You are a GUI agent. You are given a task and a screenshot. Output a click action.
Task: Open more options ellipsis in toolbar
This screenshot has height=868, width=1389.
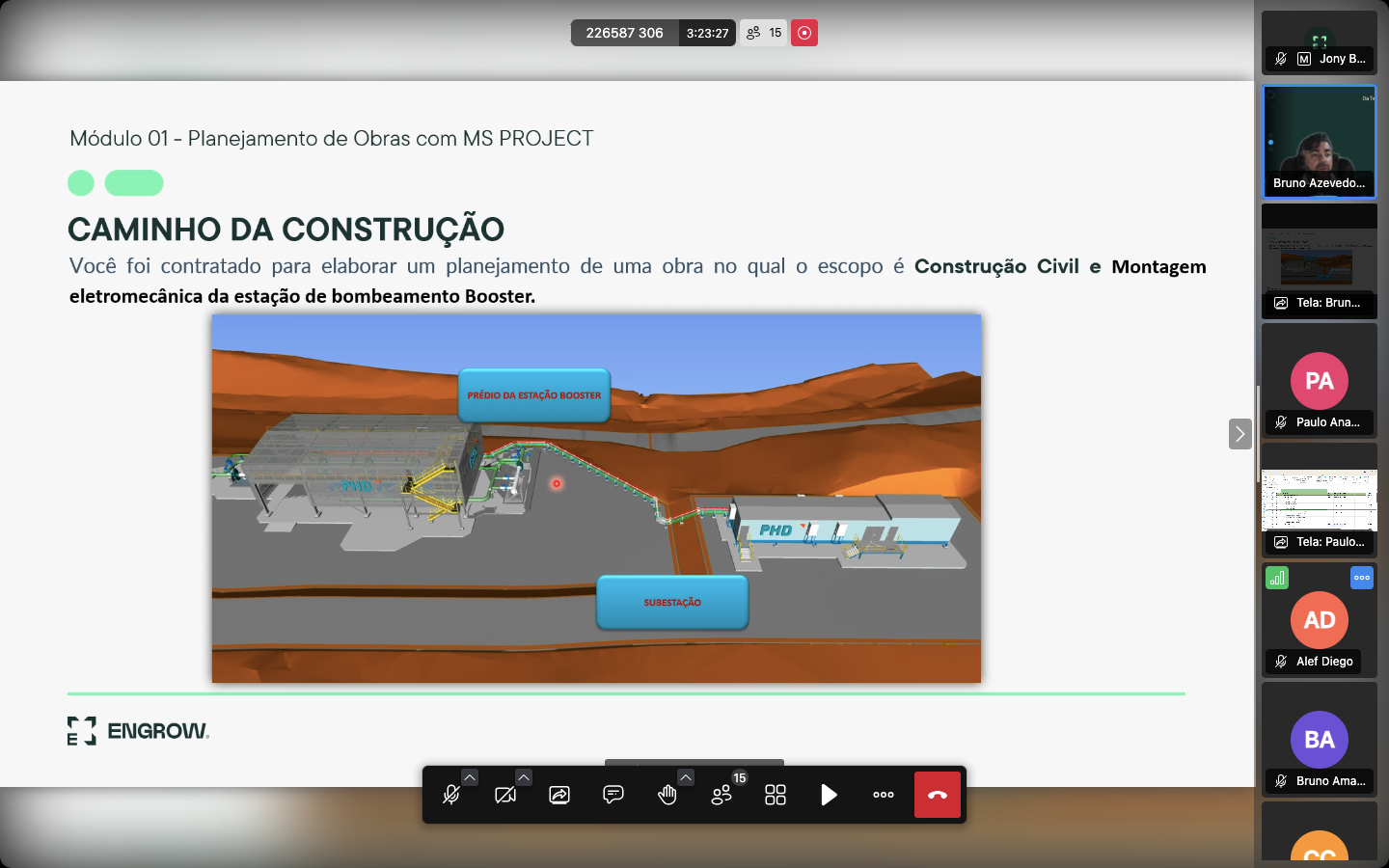coord(884,795)
